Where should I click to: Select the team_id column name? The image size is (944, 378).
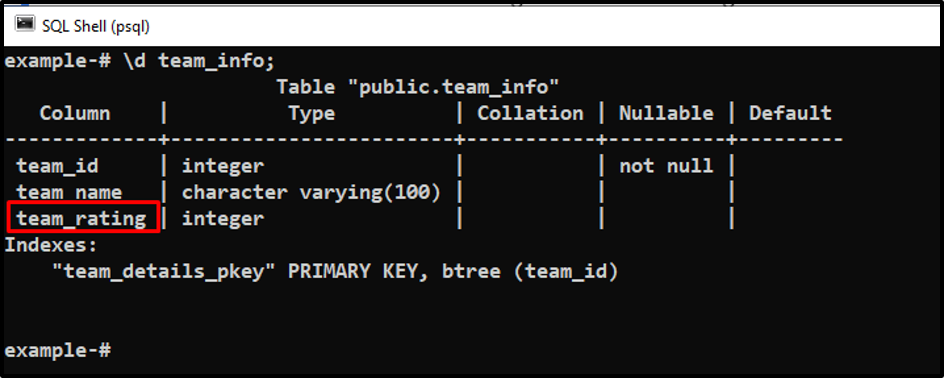pyautogui.click(x=57, y=166)
